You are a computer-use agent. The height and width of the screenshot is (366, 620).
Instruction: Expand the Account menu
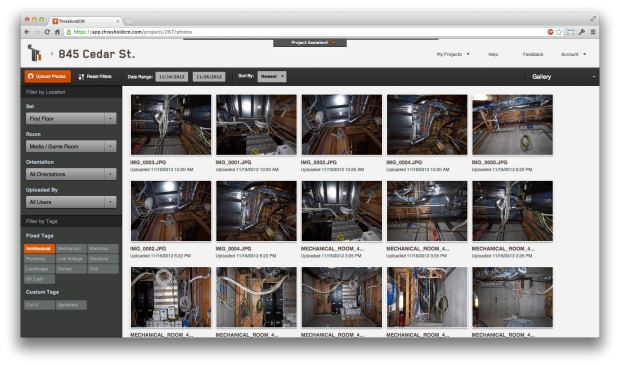coord(573,54)
